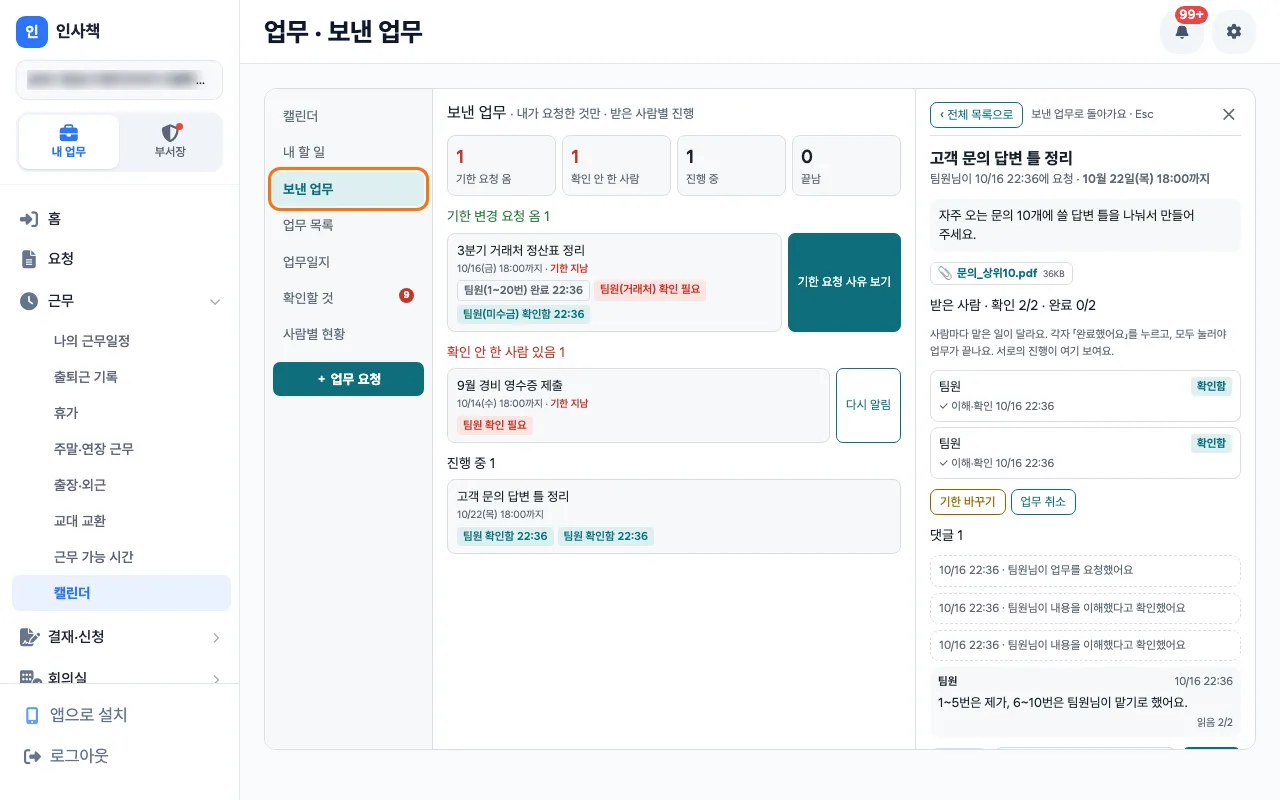Screen dimensions: 1280x800
Task: Go back with the 전체 목록으로 button
Action: click(x=976, y=114)
